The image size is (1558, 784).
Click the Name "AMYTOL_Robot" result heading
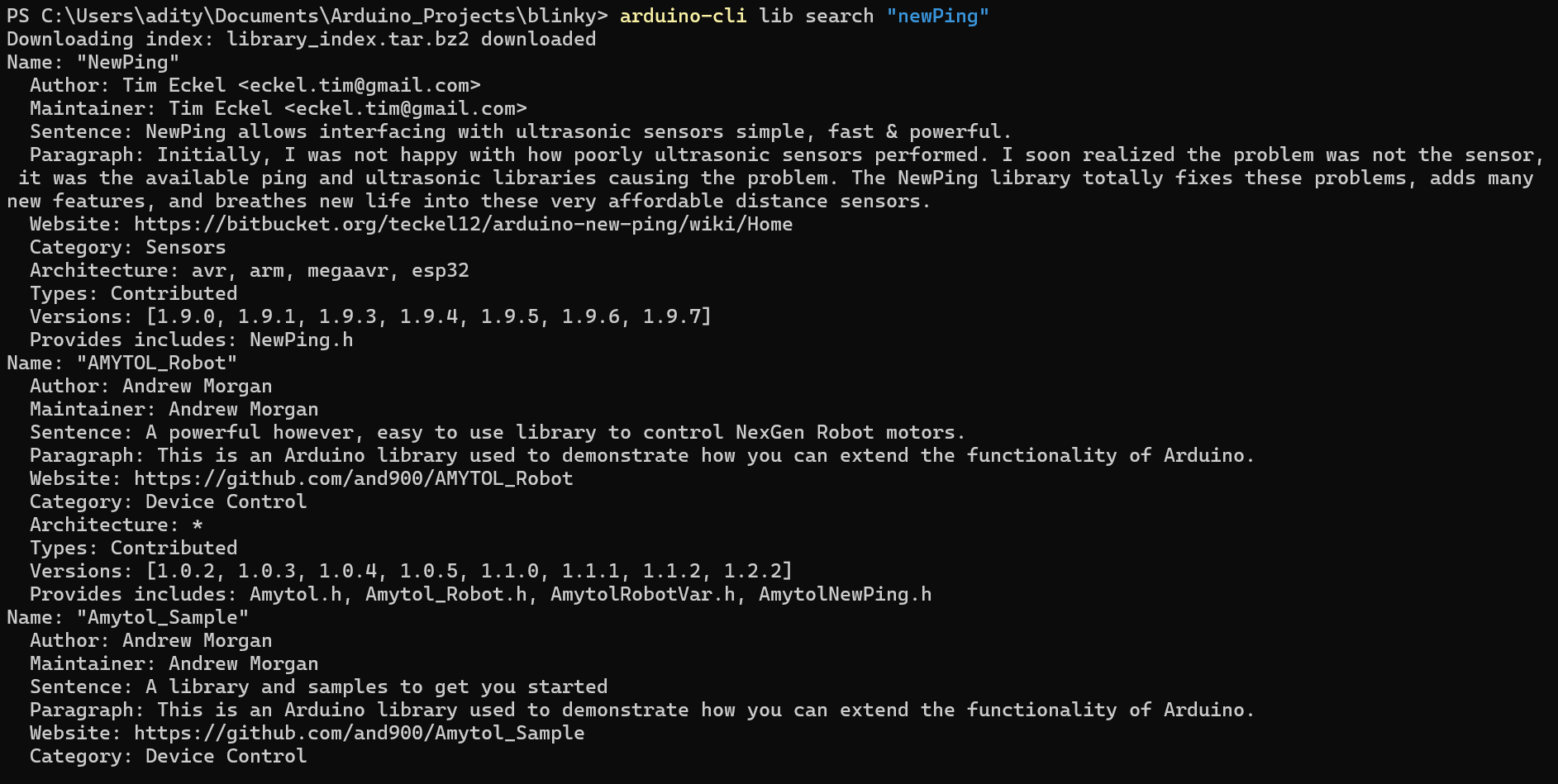coord(121,363)
